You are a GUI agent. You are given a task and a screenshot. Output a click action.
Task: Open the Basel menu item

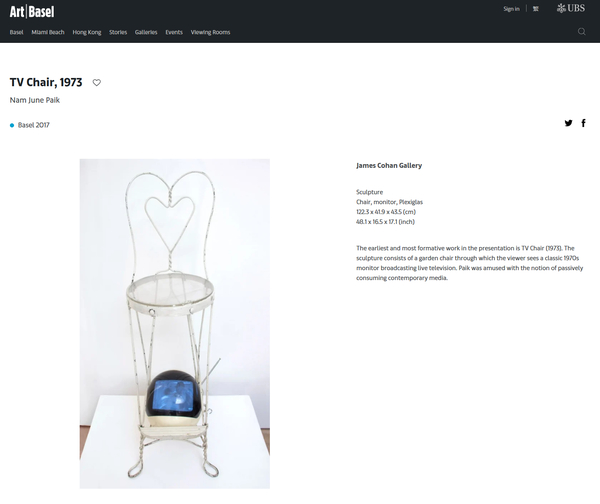click(x=16, y=32)
